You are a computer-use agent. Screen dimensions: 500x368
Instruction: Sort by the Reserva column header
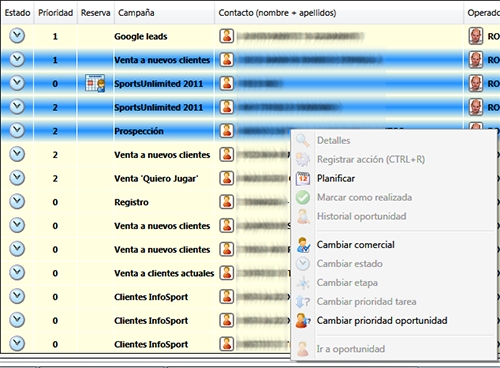[96, 13]
